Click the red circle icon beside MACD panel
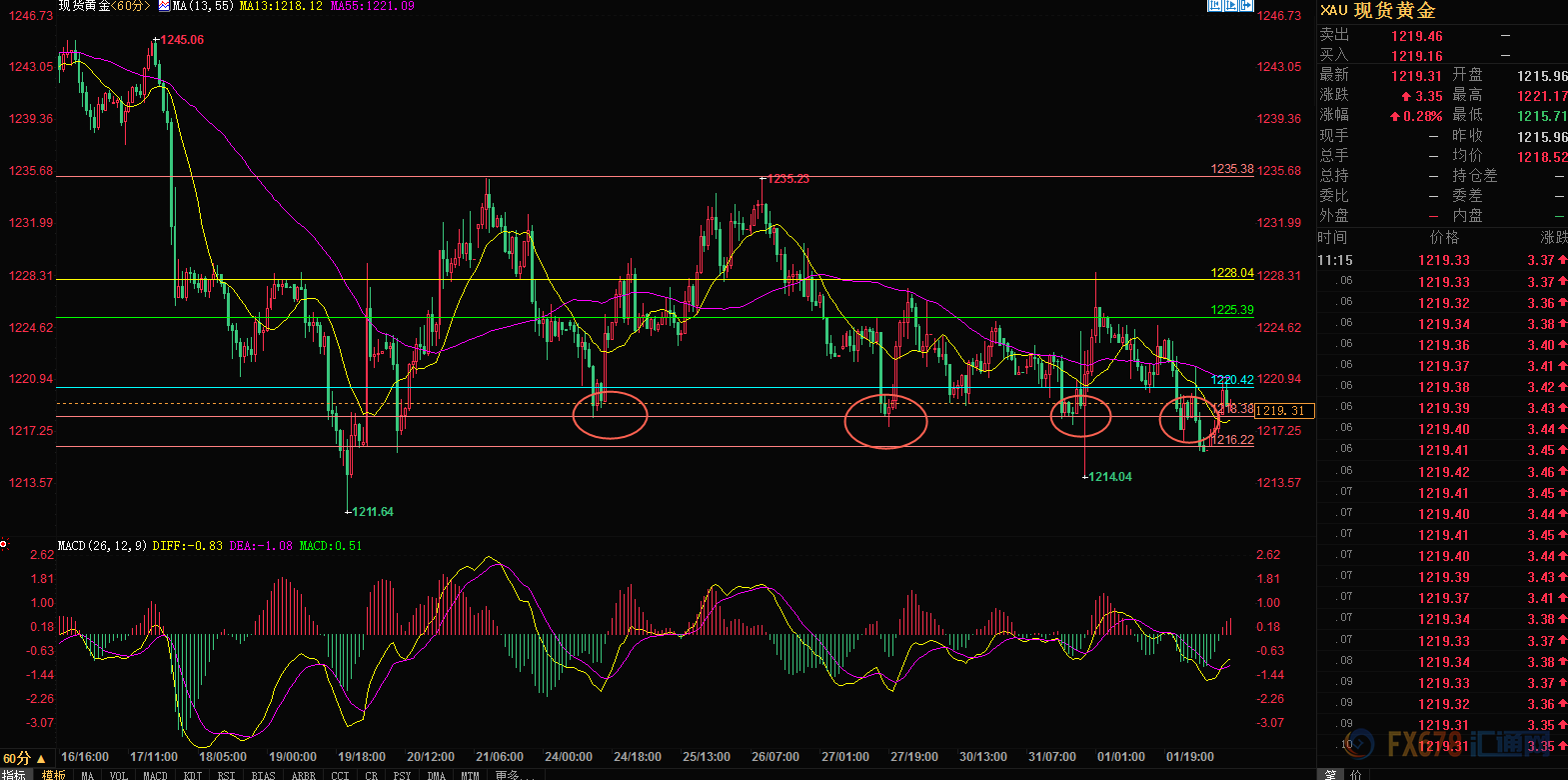 (4, 544)
